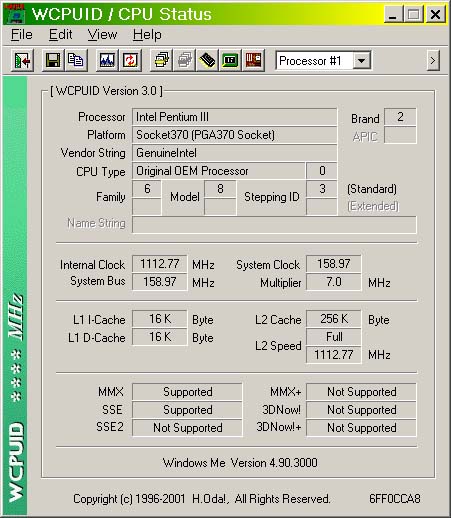Copy CPU info to clipboard

coord(76,60)
